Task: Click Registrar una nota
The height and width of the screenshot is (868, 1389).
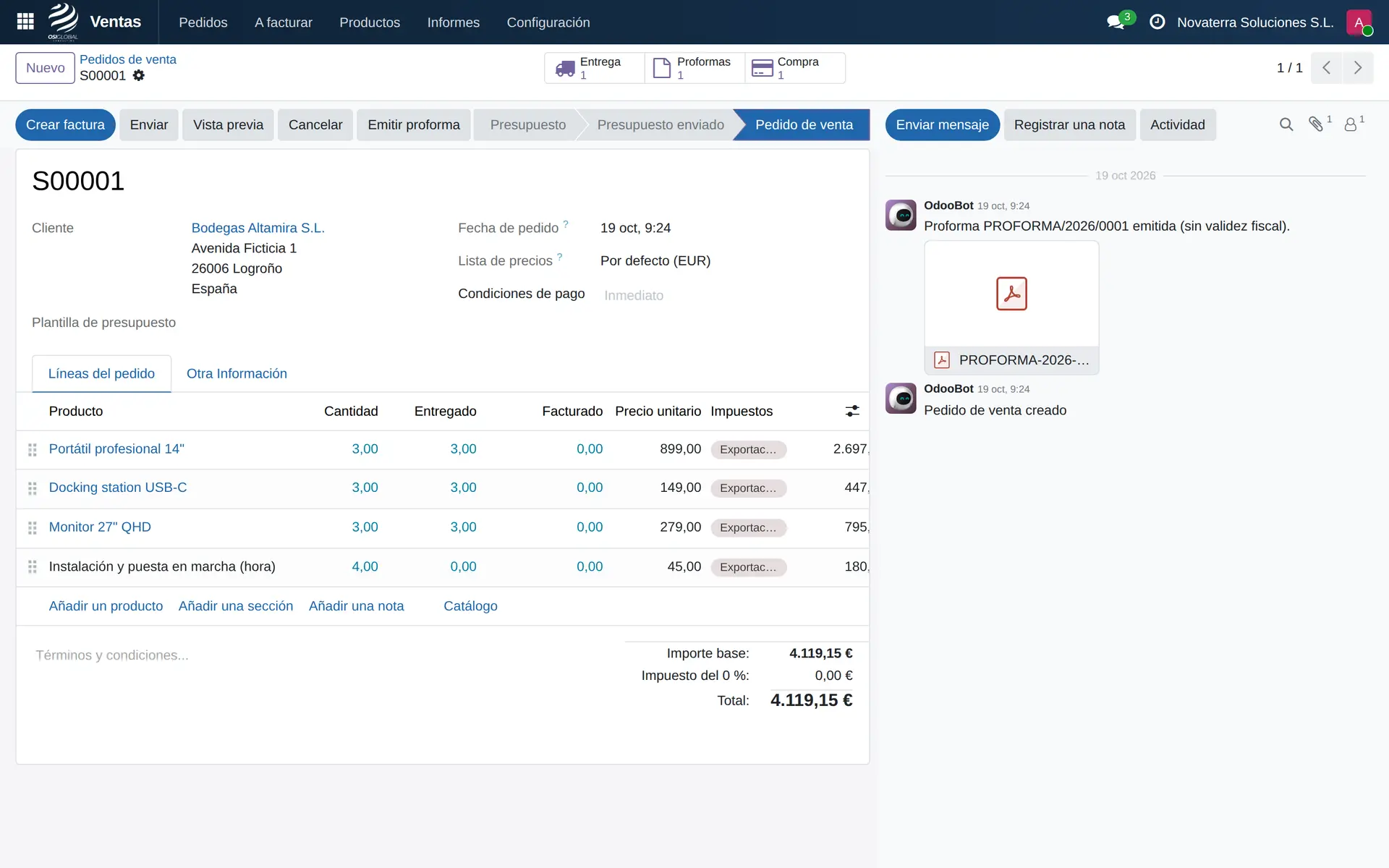Action: [x=1069, y=124]
